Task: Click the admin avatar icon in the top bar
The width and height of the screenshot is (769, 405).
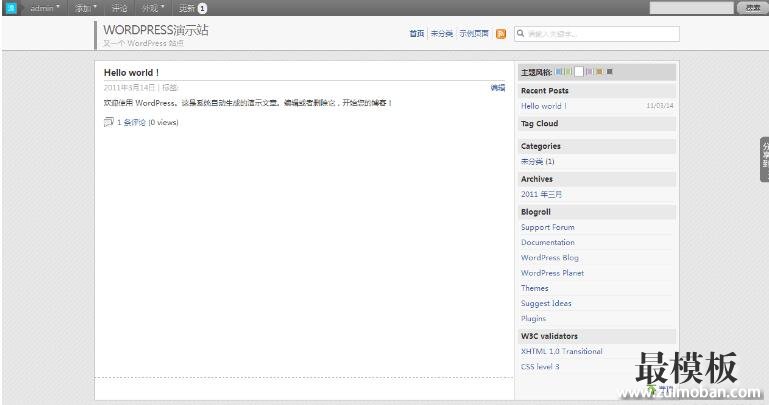Action: (x=11, y=8)
